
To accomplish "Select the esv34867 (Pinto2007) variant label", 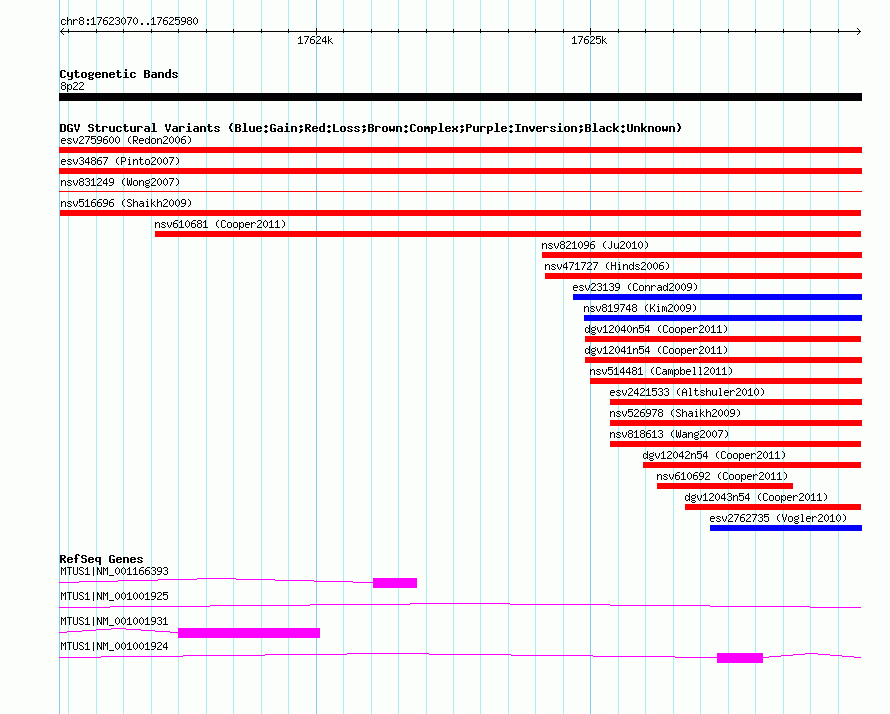I will click(120, 161).
